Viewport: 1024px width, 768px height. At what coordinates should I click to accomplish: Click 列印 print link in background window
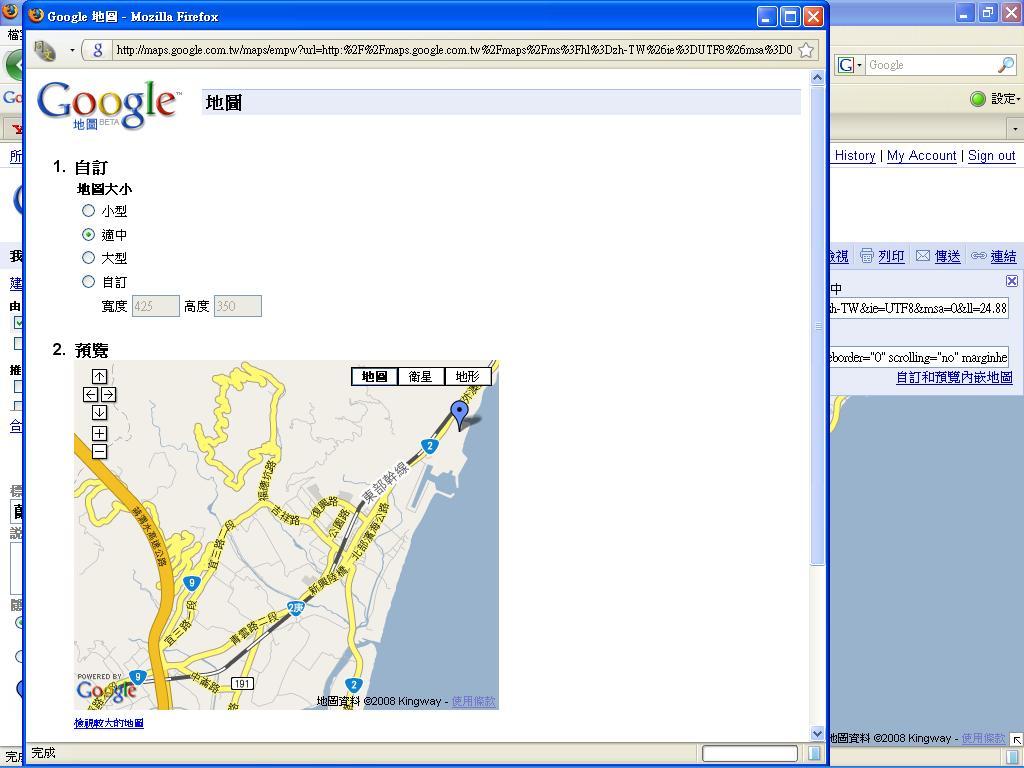click(x=891, y=256)
